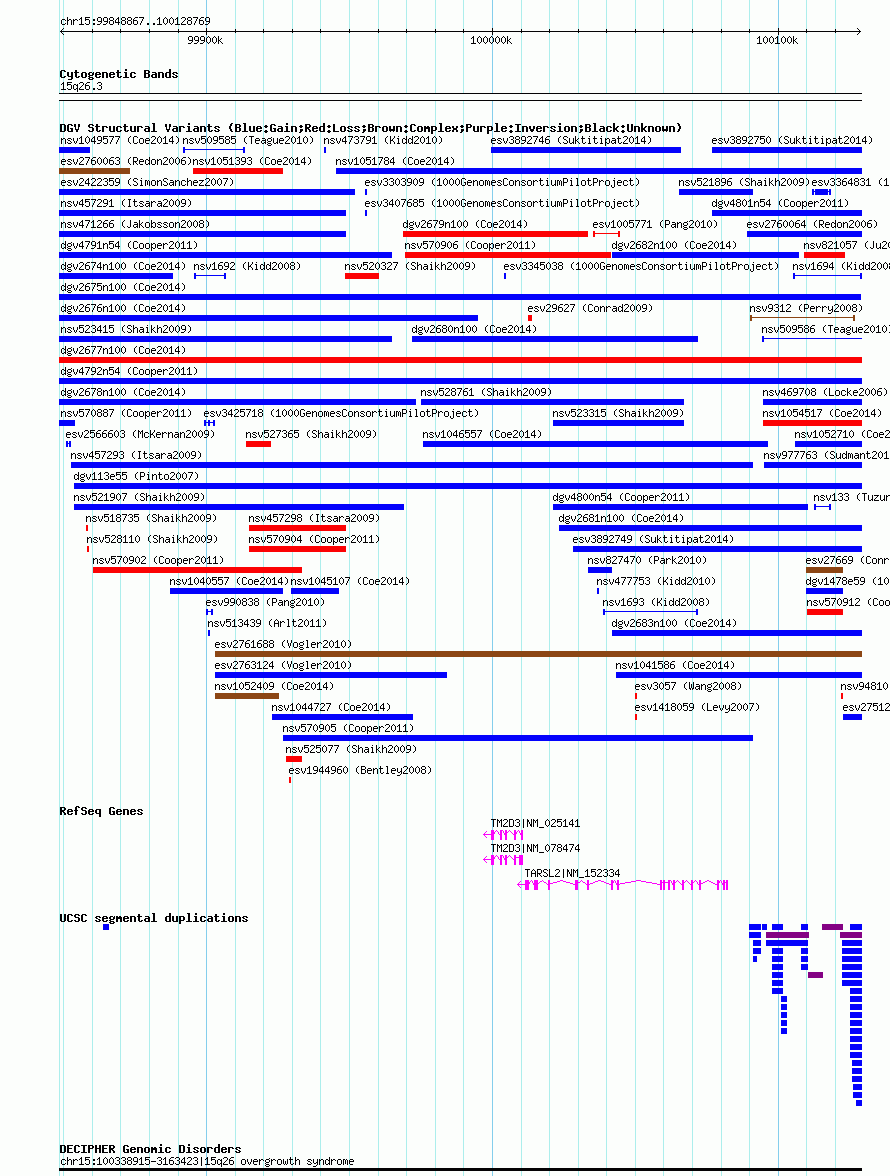Open variant esv2763124 (Vogler2010)

point(331,675)
